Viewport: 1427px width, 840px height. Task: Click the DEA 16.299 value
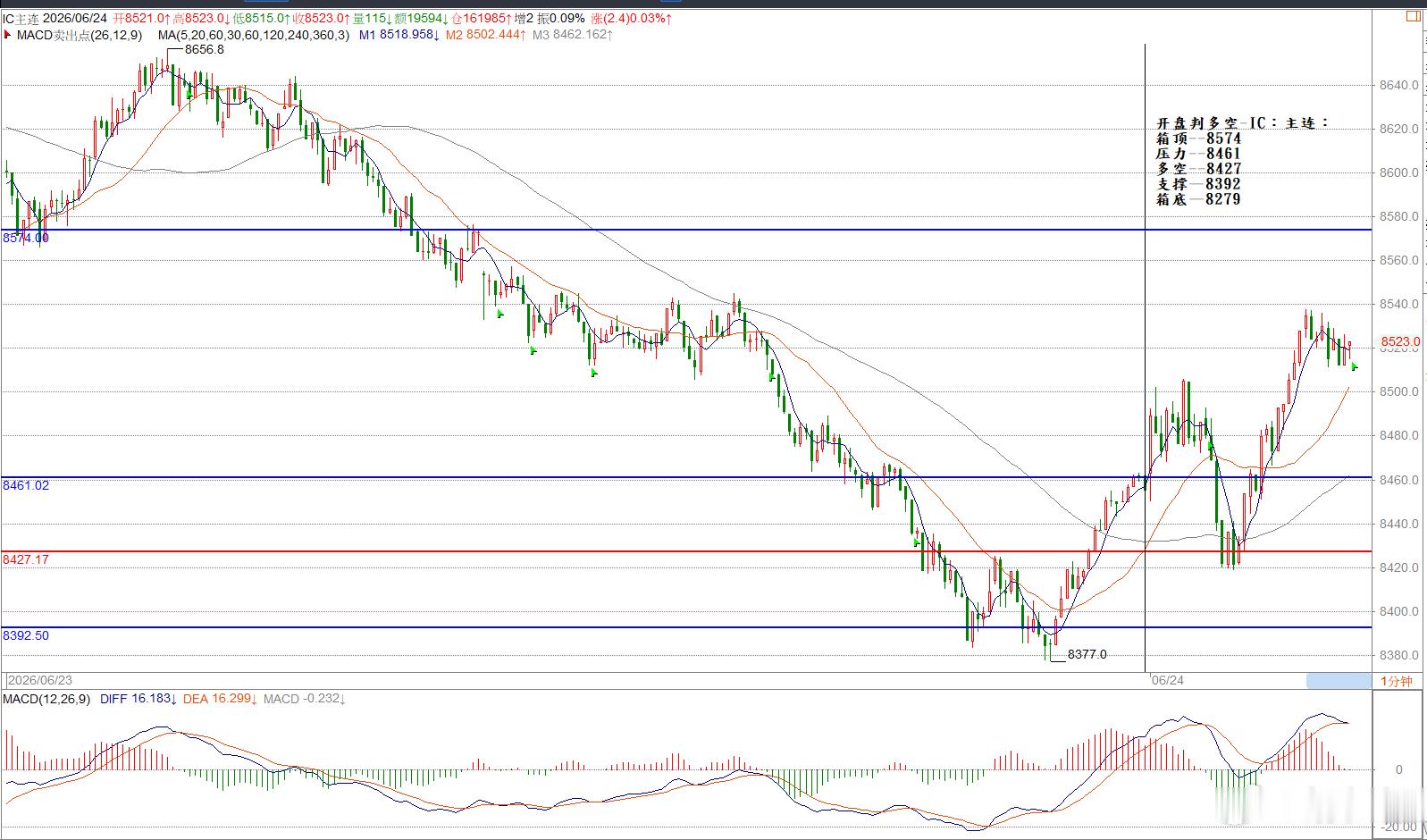coord(221,699)
